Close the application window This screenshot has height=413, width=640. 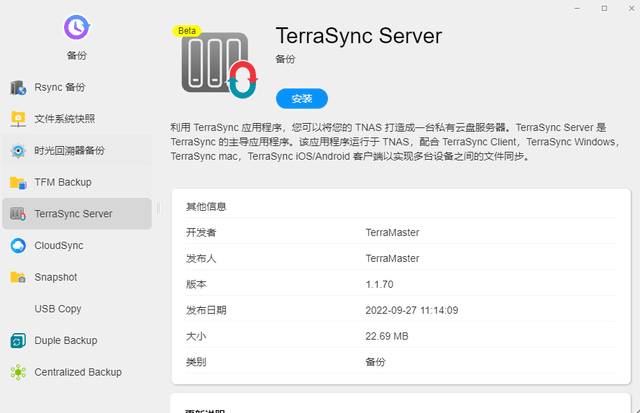631,9
